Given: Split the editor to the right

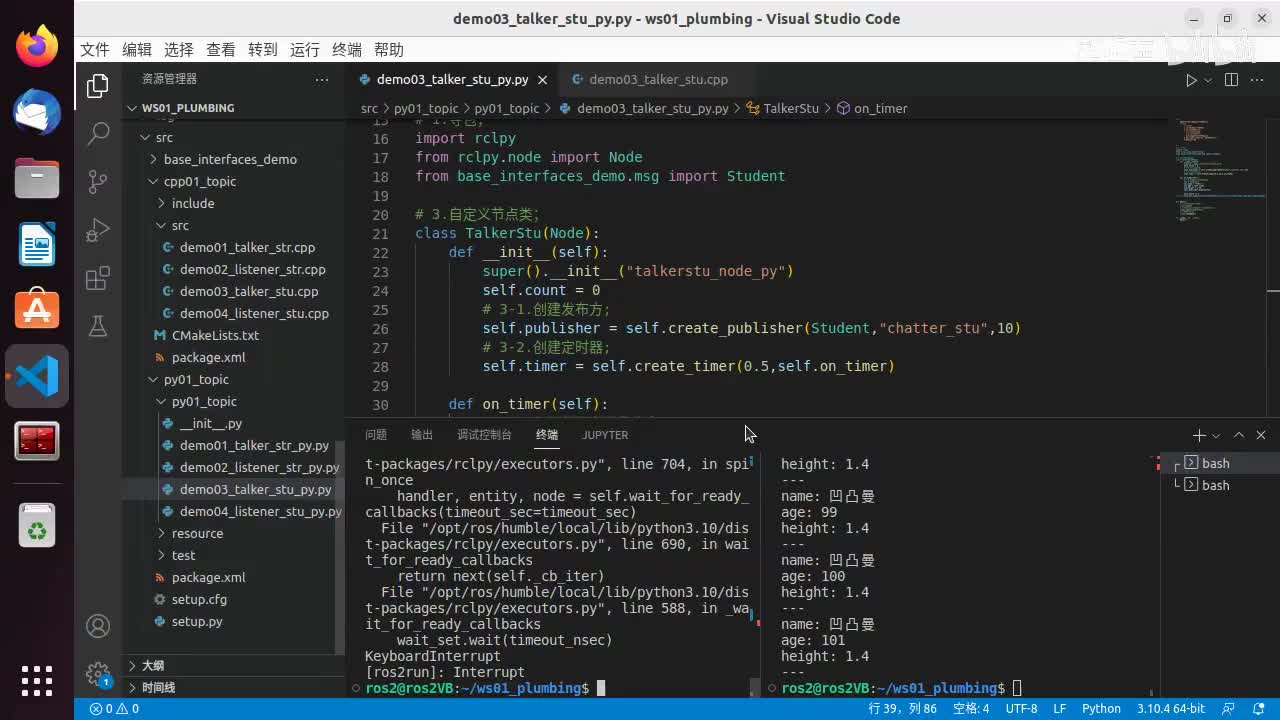Looking at the screenshot, I should [1231, 80].
